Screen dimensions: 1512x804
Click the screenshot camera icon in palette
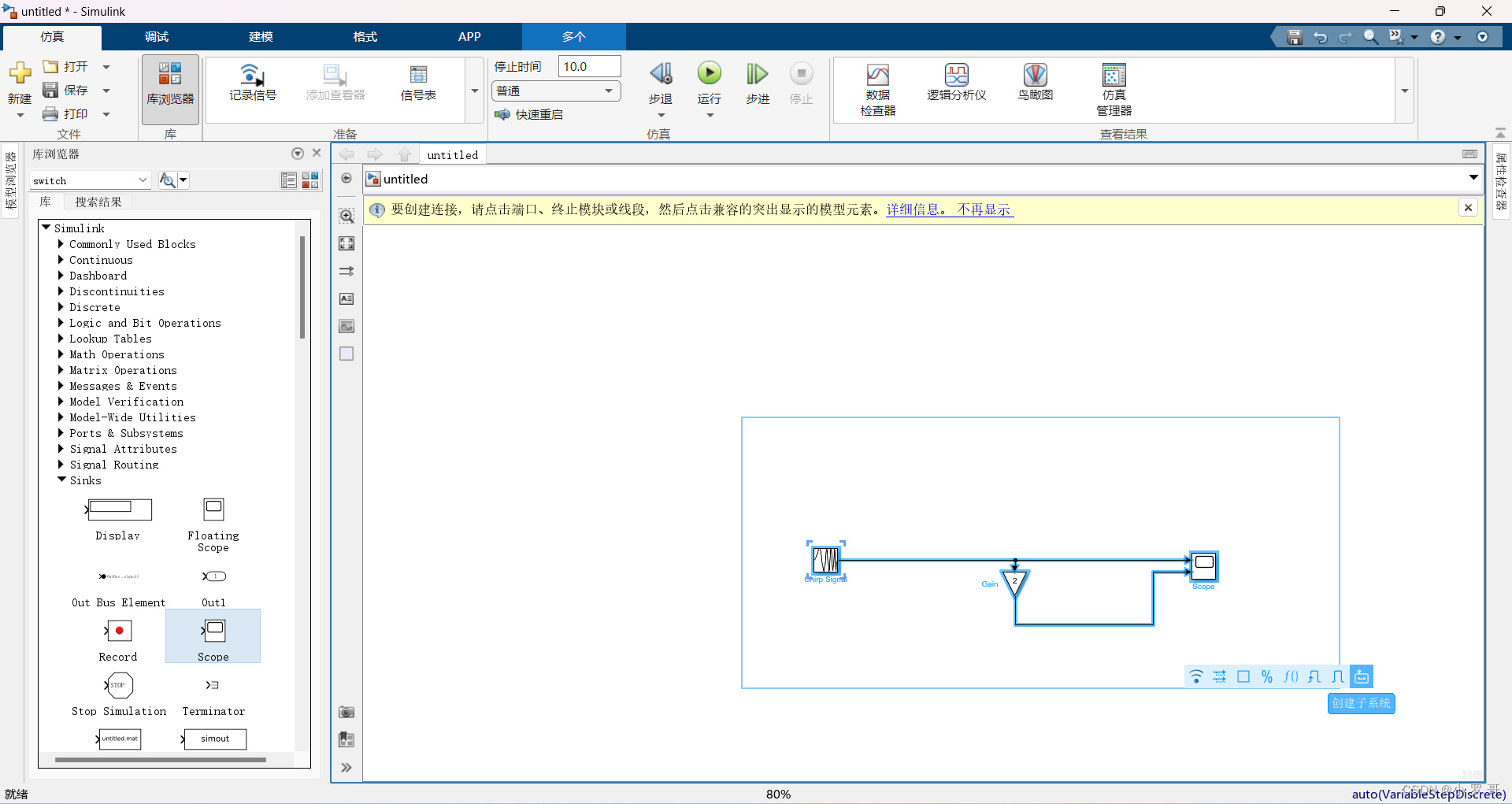point(346,712)
